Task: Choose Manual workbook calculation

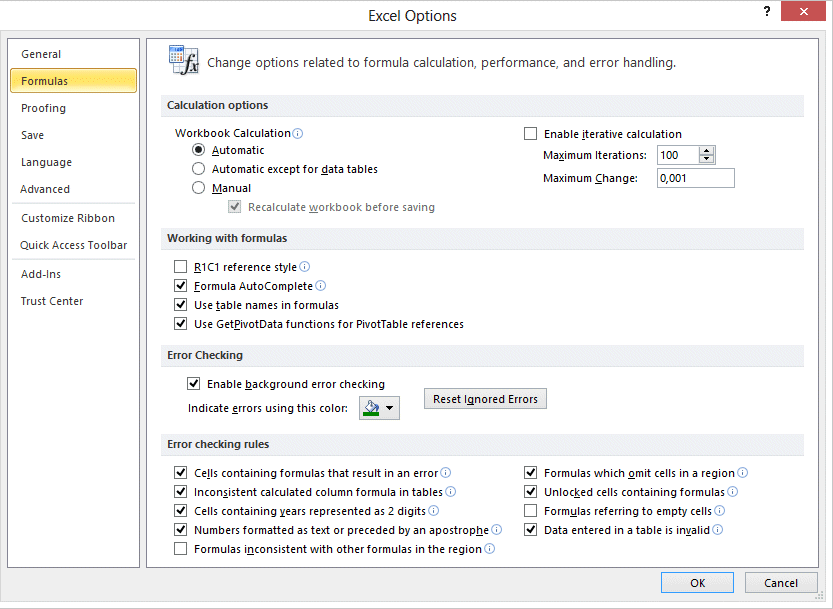Action: click(198, 188)
